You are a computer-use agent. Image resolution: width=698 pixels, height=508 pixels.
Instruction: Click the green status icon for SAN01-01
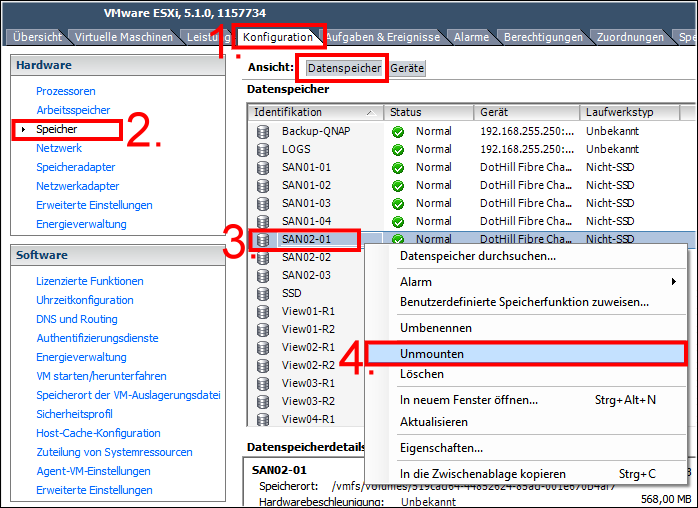click(398, 167)
